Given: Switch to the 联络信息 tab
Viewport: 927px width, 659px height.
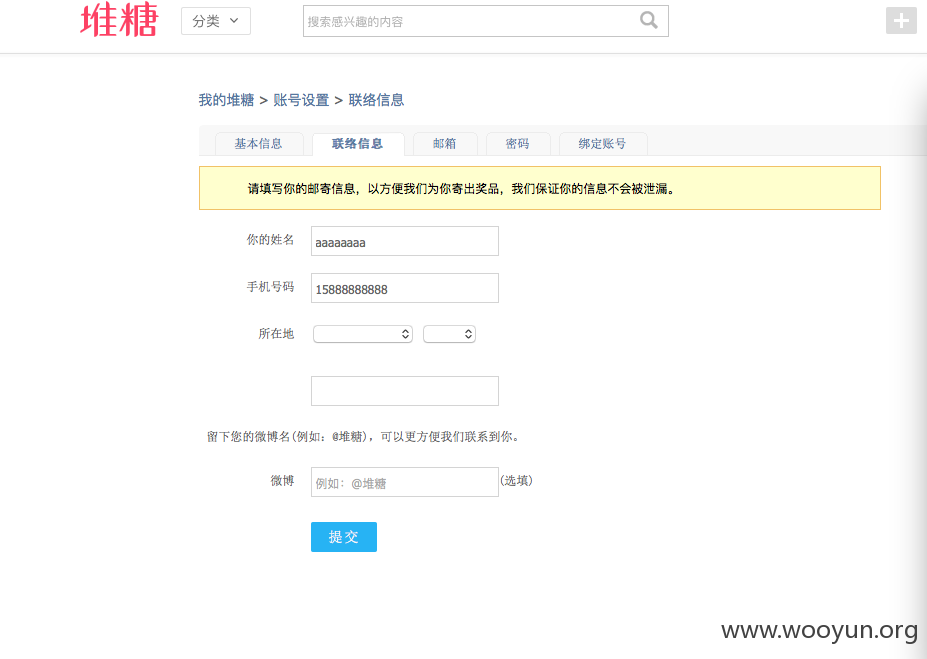Looking at the screenshot, I should tap(358, 144).
